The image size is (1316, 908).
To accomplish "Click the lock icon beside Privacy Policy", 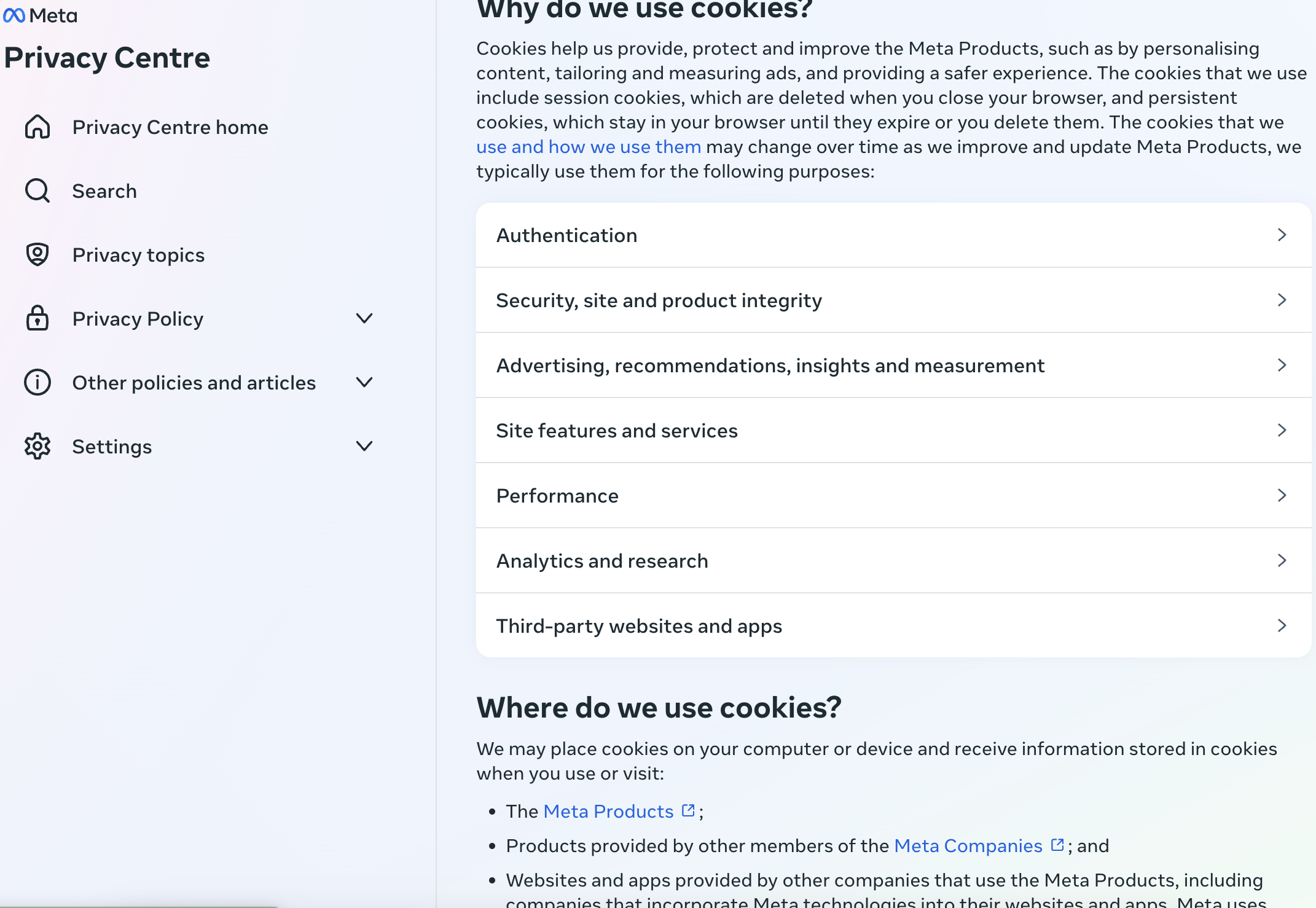I will [x=37, y=318].
